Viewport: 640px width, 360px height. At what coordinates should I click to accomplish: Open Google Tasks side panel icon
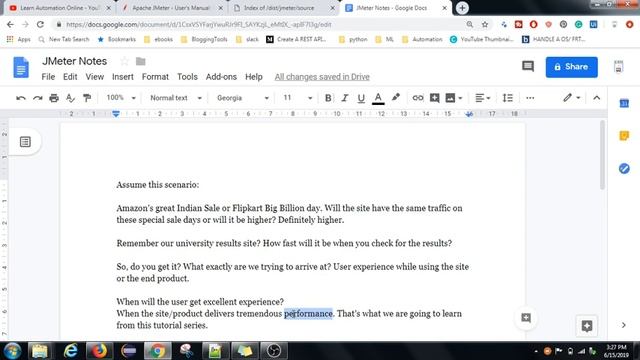[624, 168]
